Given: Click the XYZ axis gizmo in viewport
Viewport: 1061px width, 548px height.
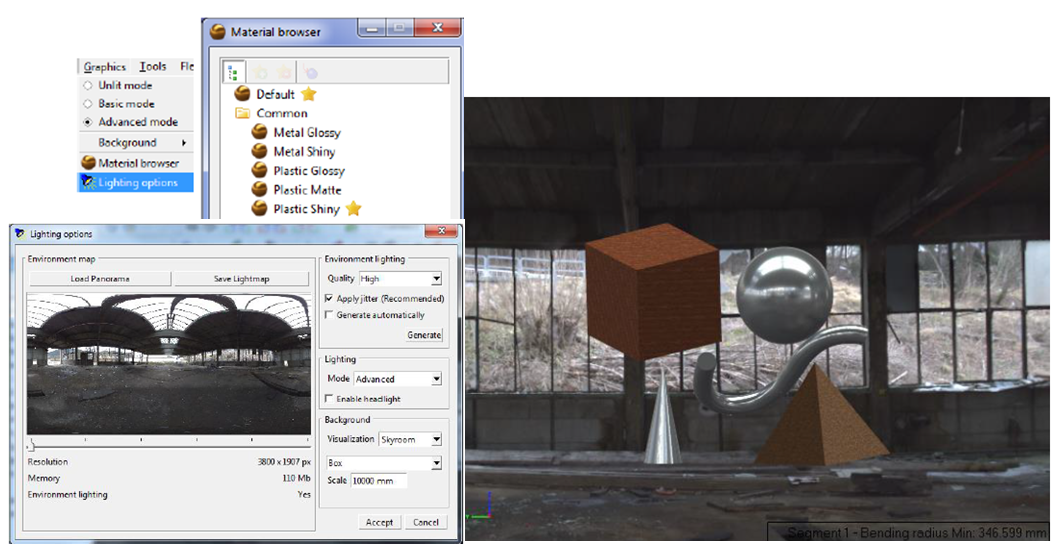Looking at the screenshot, I should coord(479,508).
